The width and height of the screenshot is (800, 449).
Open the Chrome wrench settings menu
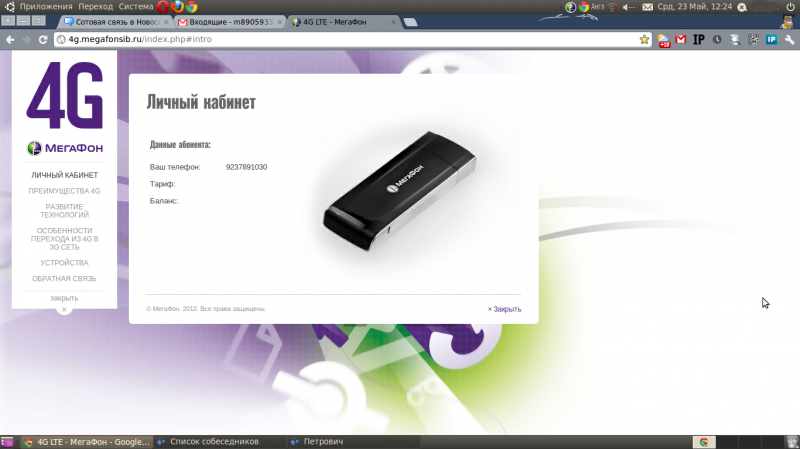(790, 39)
